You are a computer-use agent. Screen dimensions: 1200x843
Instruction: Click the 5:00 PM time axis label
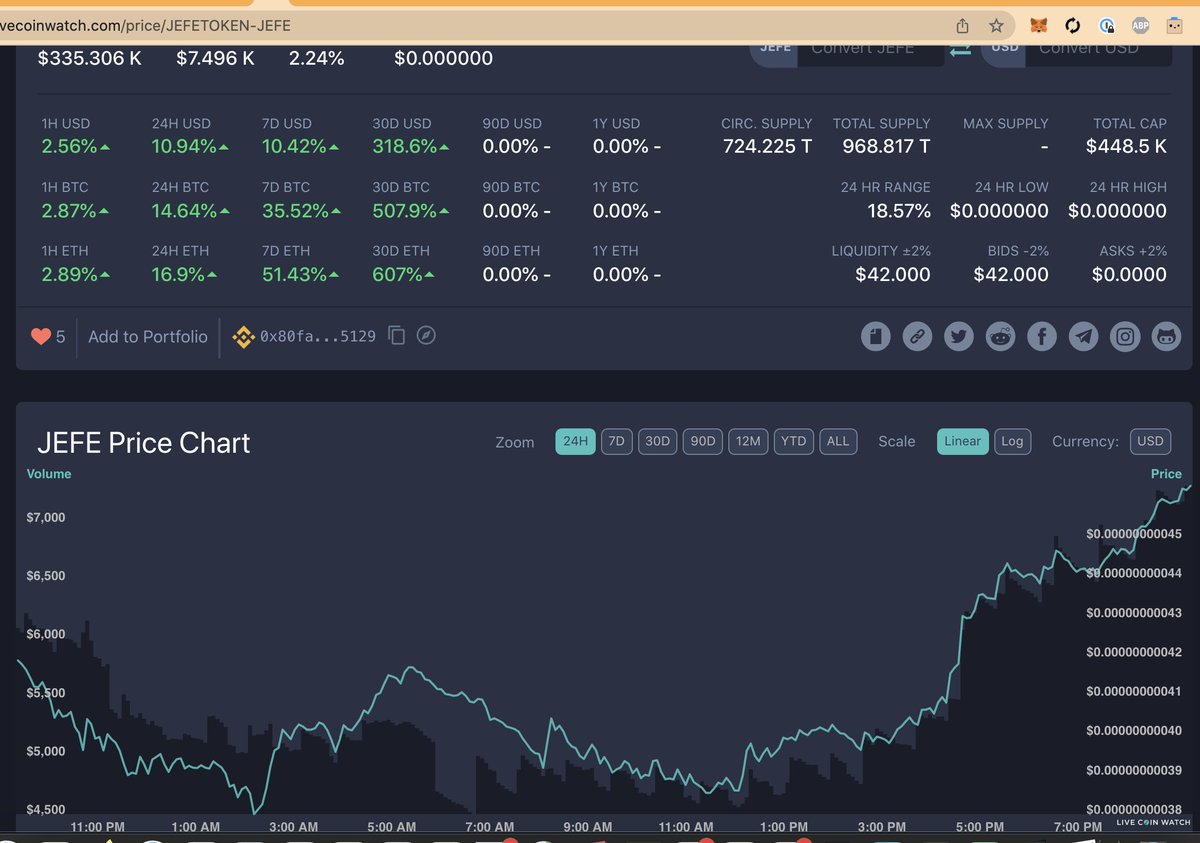[x=979, y=827]
